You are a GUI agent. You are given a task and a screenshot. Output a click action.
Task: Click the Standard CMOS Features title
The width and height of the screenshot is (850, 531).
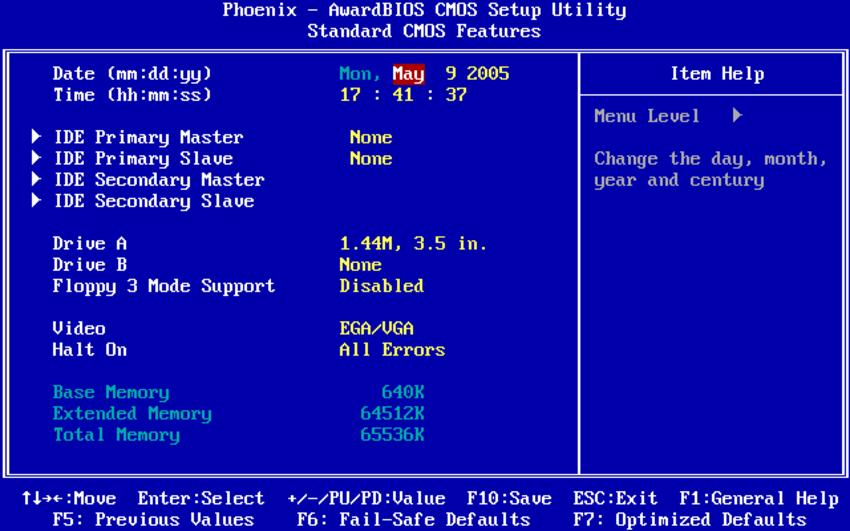[424, 31]
